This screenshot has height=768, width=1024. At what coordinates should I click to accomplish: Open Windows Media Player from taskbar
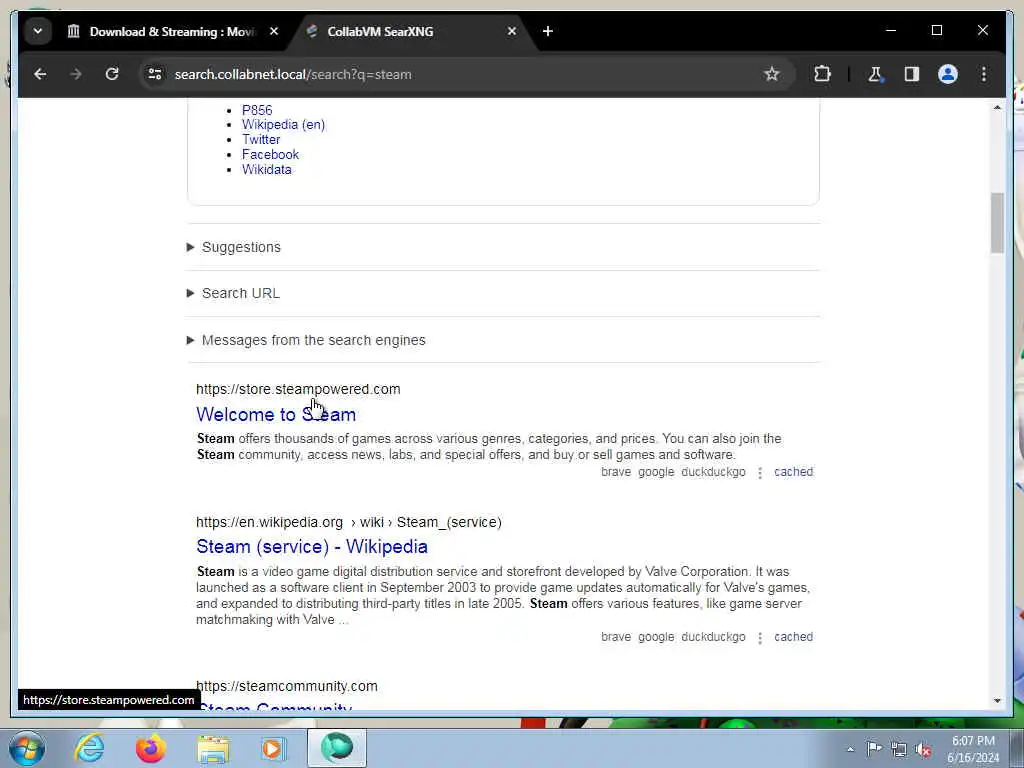[x=273, y=748]
